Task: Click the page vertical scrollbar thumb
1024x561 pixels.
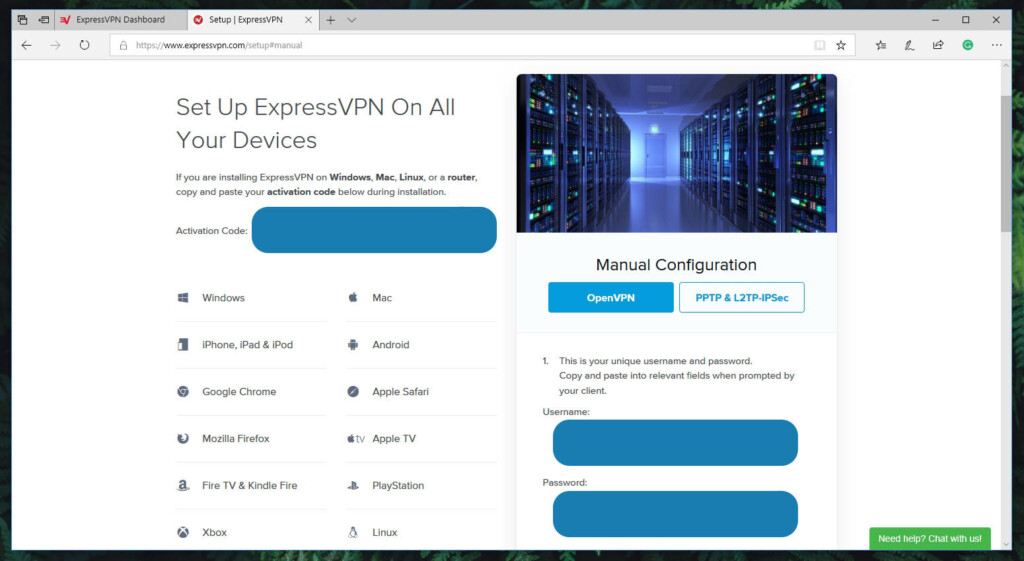Action: pos(1006,163)
